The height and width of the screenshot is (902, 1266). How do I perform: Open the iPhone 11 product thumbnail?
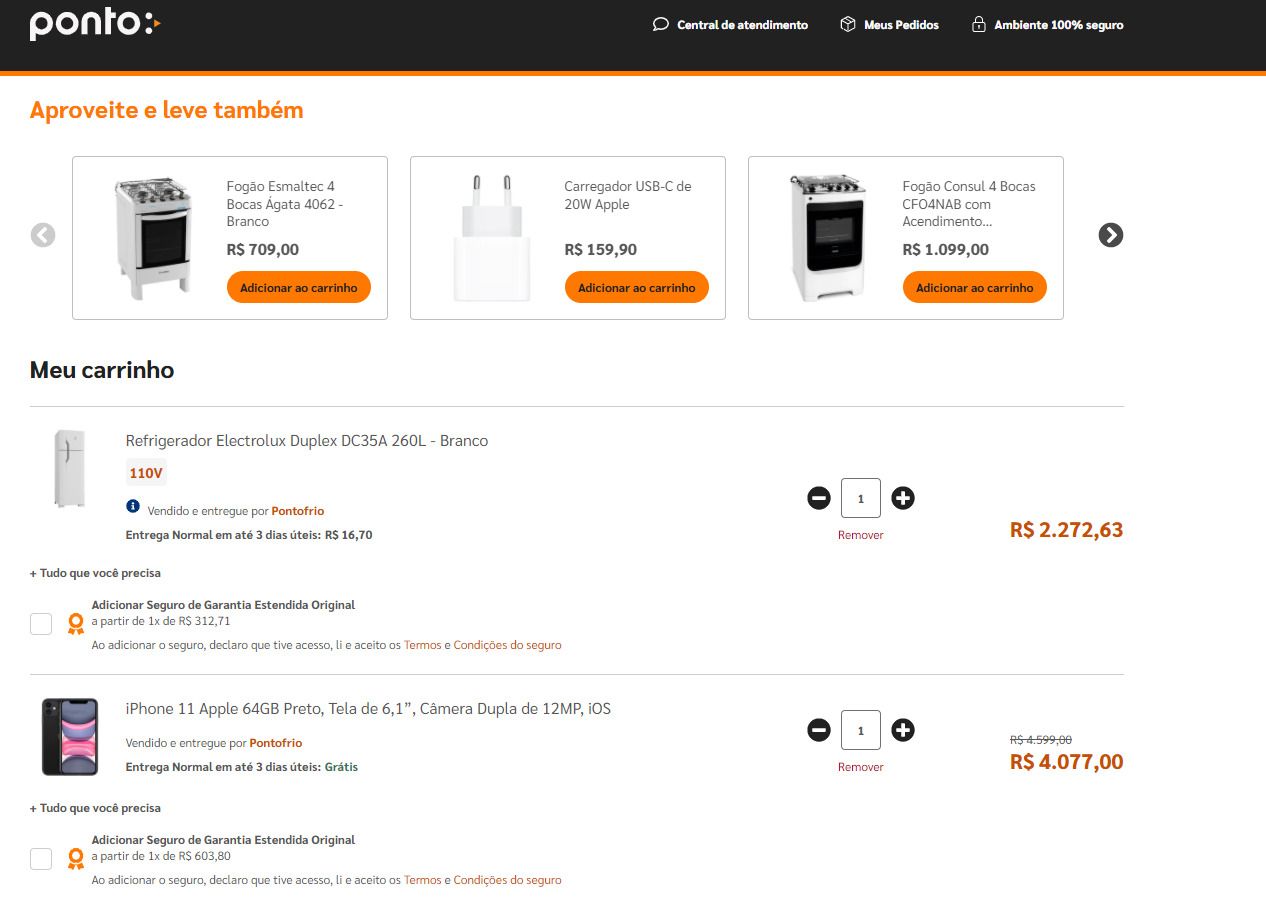click(x=70, y=737)
